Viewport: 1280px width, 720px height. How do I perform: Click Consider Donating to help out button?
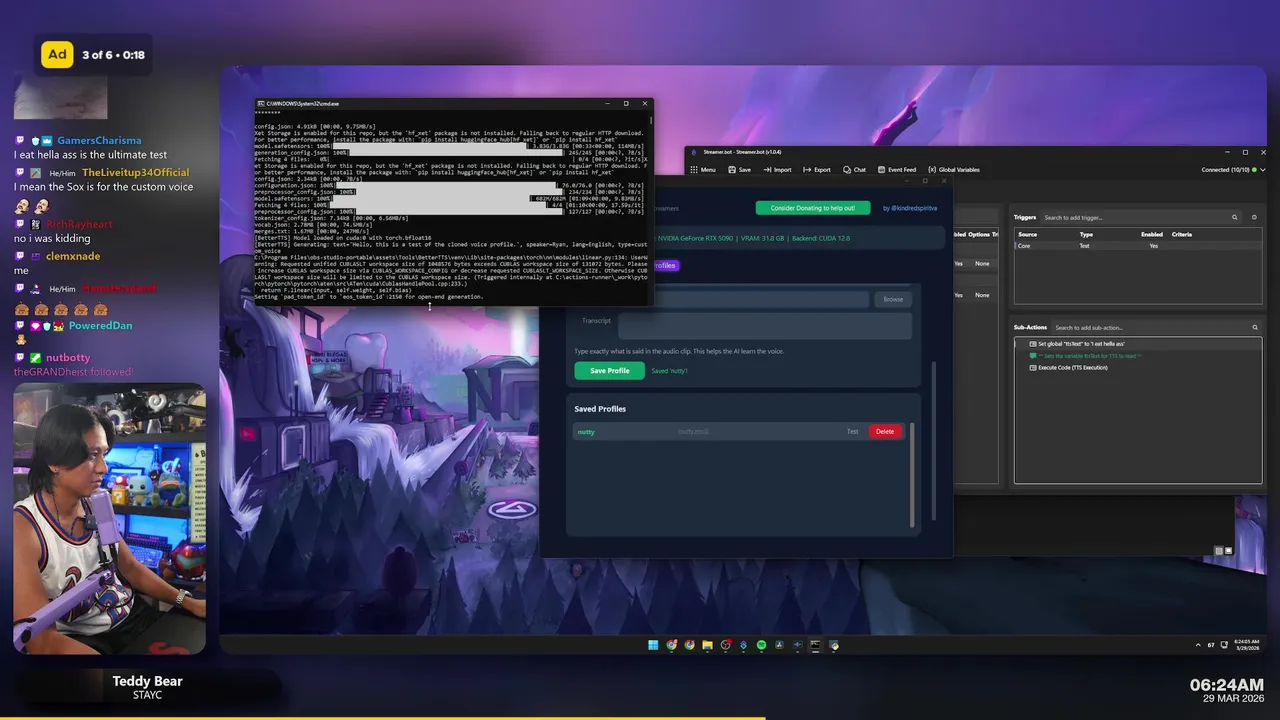tap(812, 208)
